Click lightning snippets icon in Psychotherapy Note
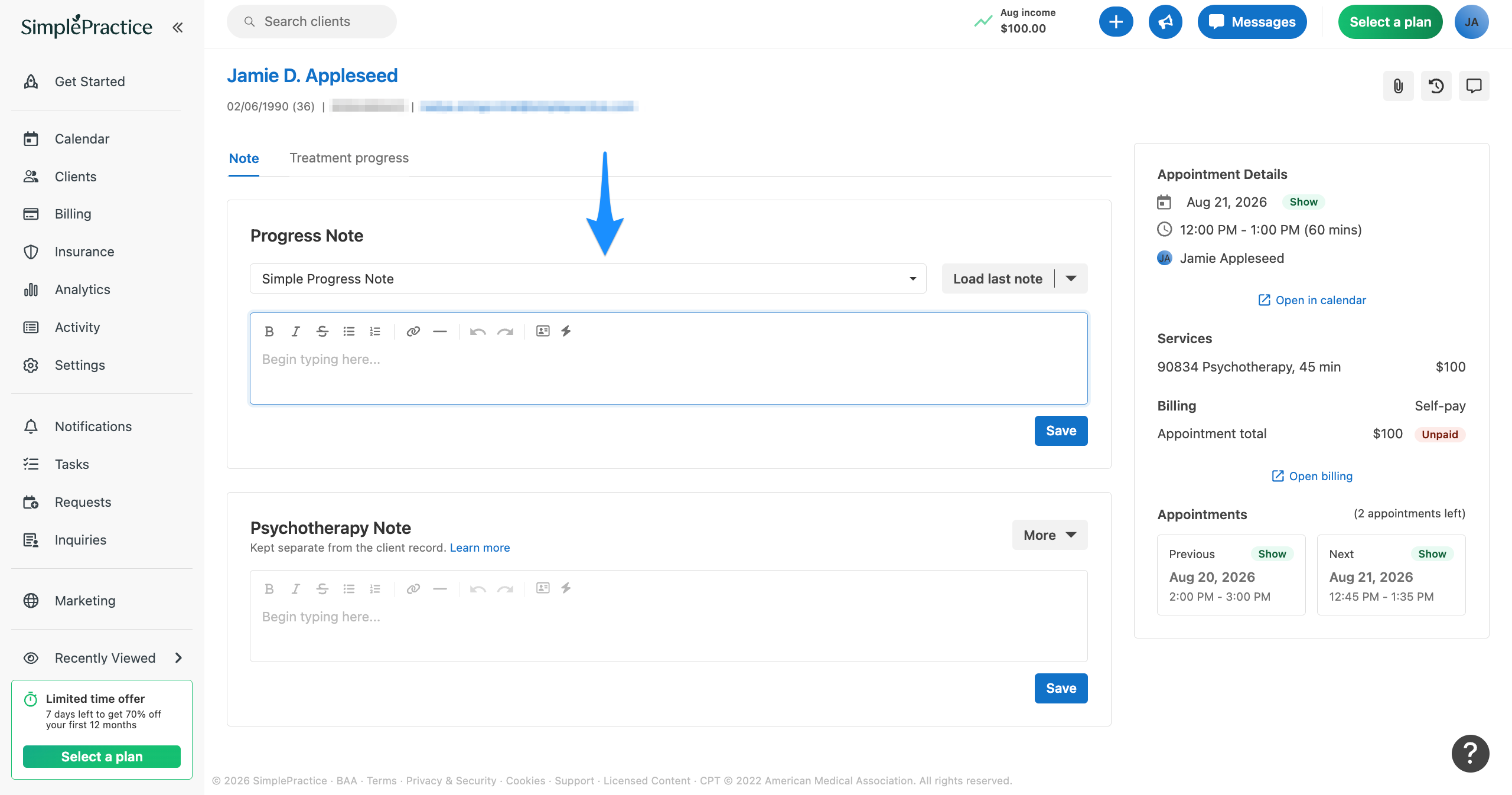The height and width of the screenshot is (795, 1512). (566, 588)
